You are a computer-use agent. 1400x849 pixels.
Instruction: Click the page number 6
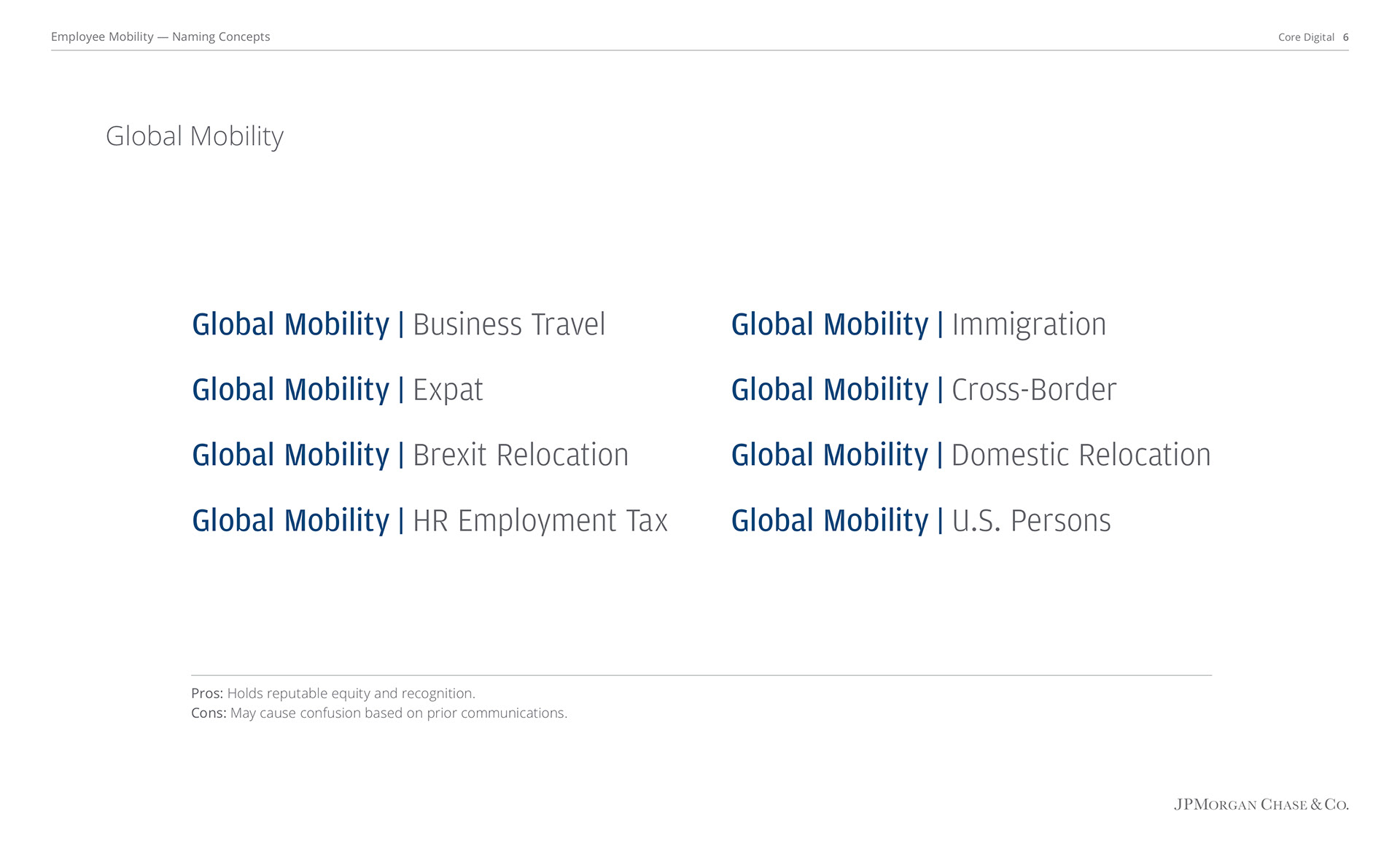(x=1345, y=37)
